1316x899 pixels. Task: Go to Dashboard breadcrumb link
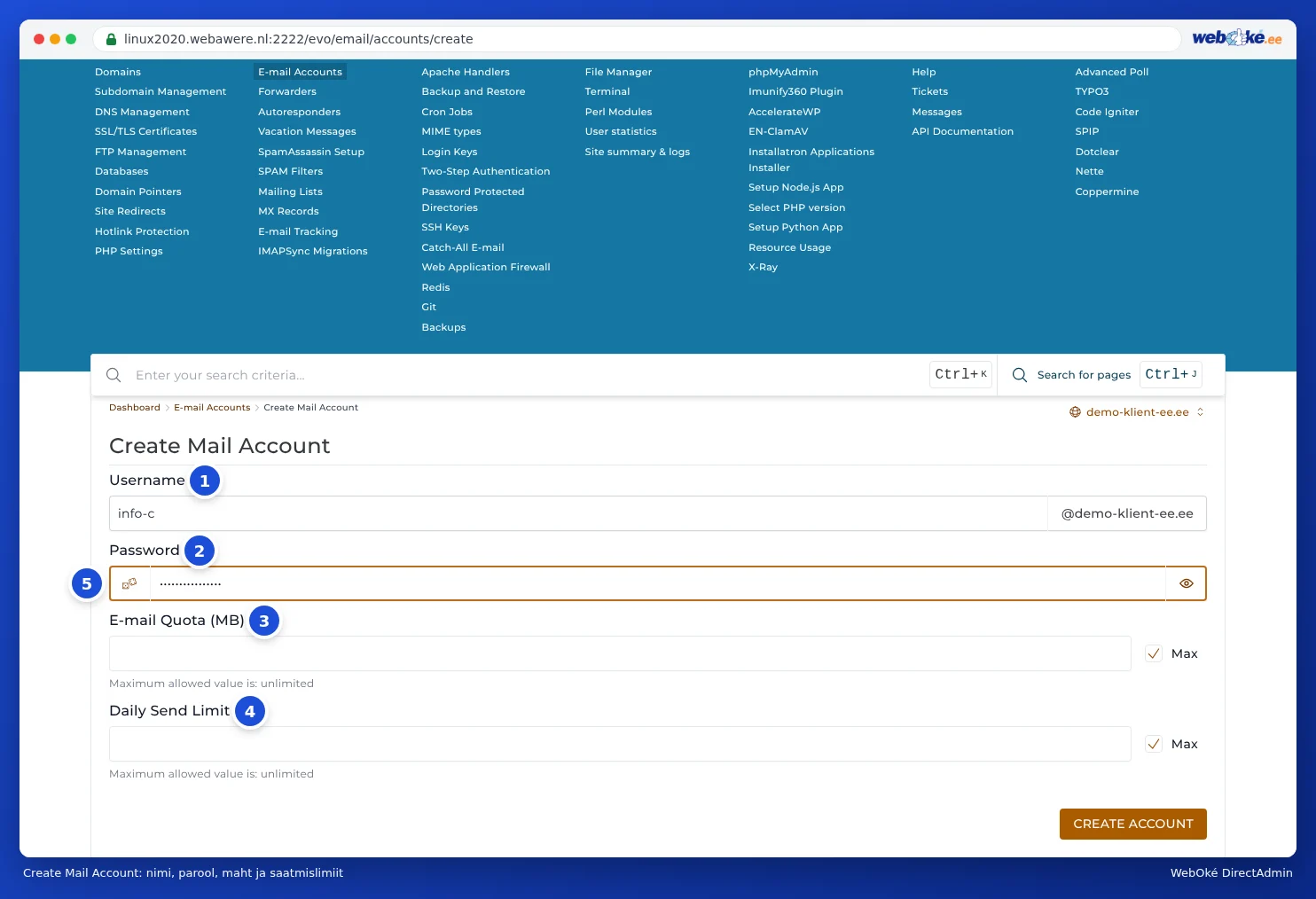click(x=135, y=408)
